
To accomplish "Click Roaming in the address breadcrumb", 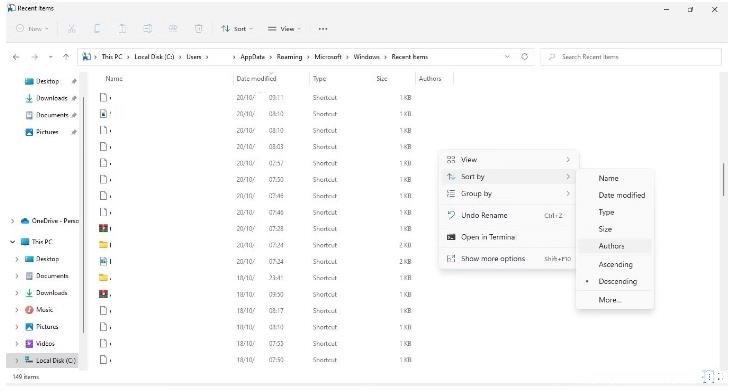I will (x=289, y=57).
